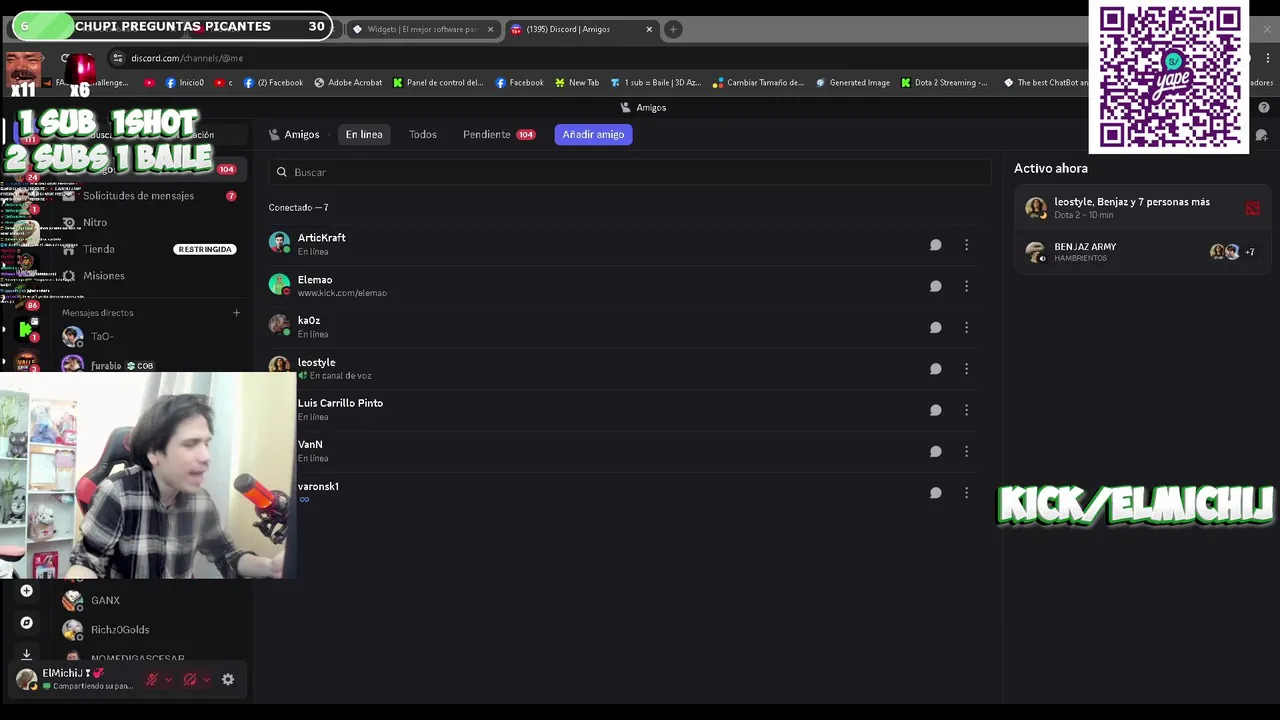Message varonsk1 using the chat bubble icon
This screenshot has height=720, width=1280.
click(935, 493)
